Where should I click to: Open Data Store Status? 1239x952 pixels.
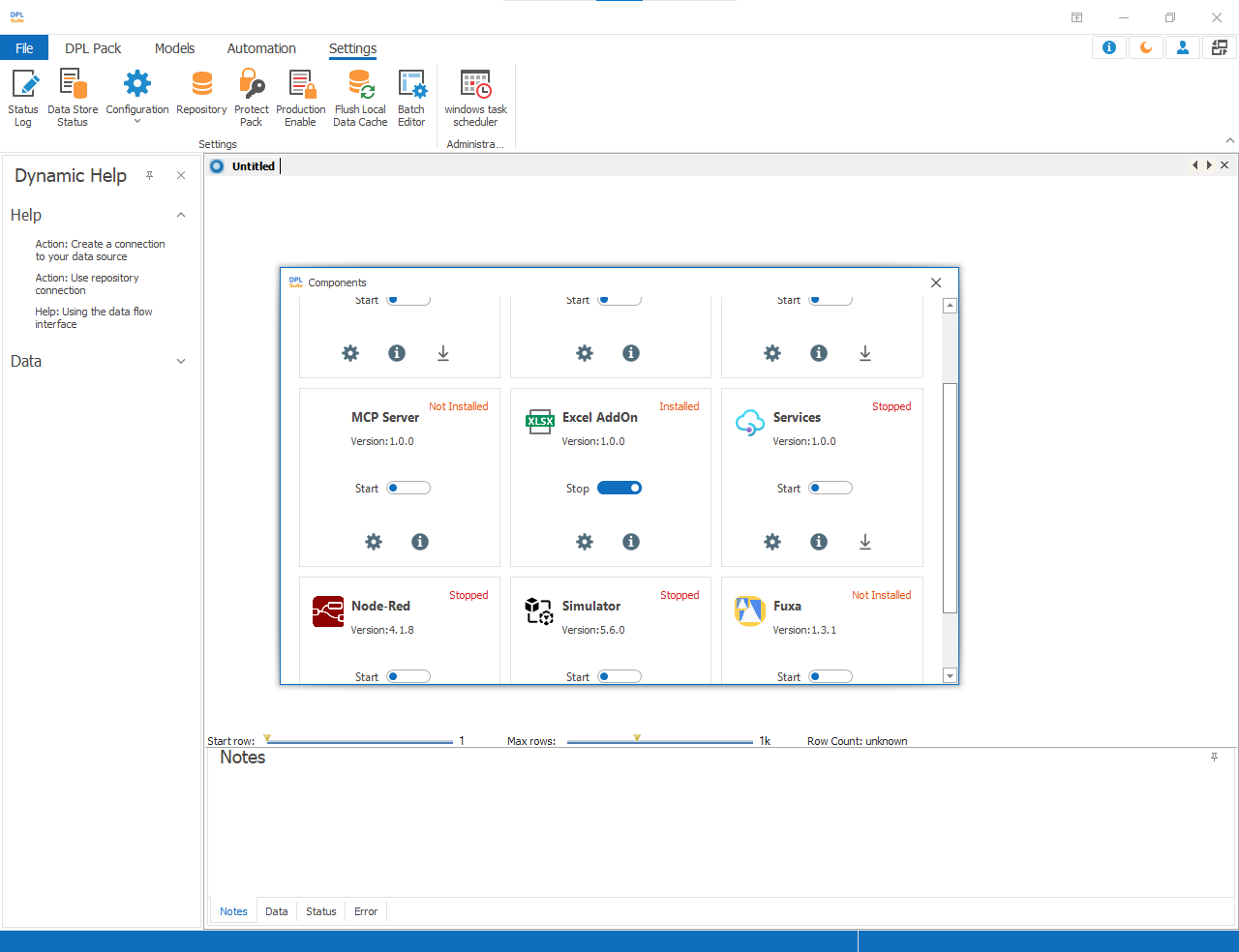(73, 98)
